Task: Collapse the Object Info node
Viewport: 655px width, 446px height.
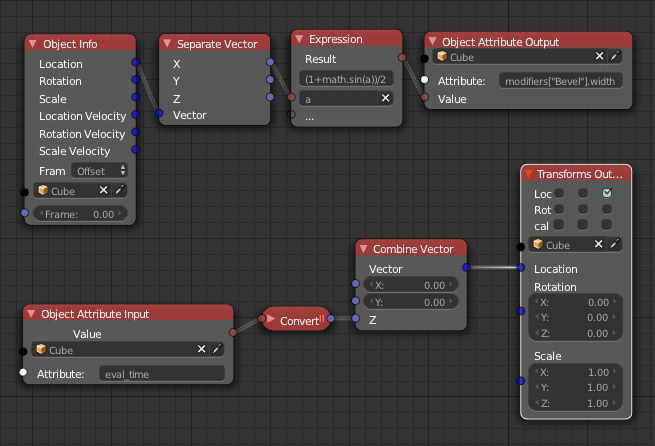Action: point(32,43)
